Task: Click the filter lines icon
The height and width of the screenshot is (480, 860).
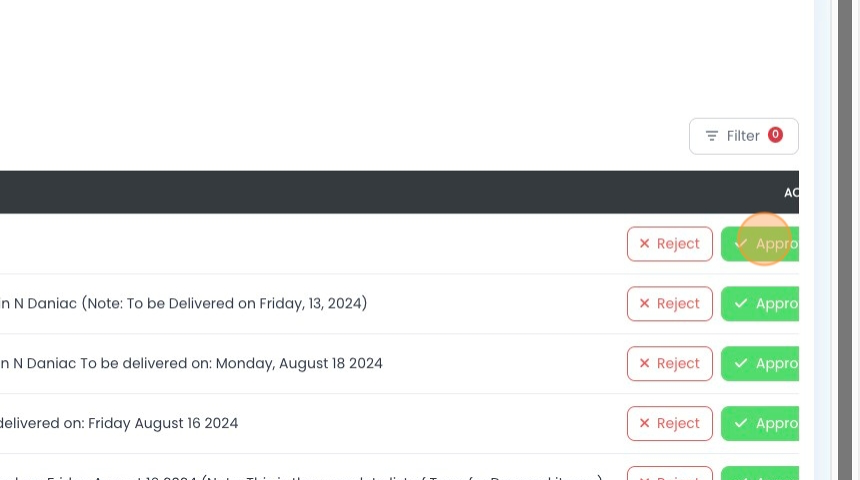Action: (x=712, y=136)
